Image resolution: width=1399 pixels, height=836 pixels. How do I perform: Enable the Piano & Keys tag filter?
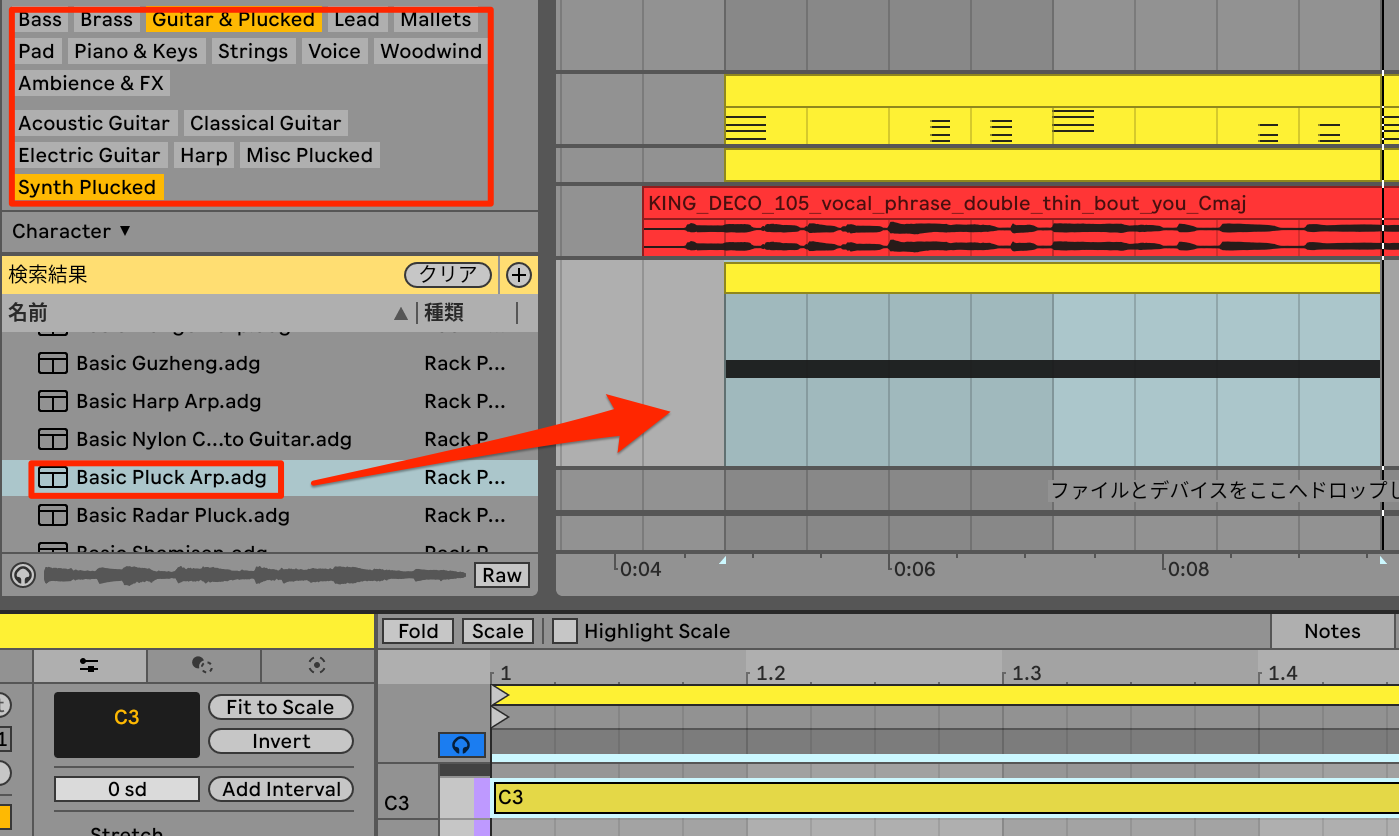[136, 51]
